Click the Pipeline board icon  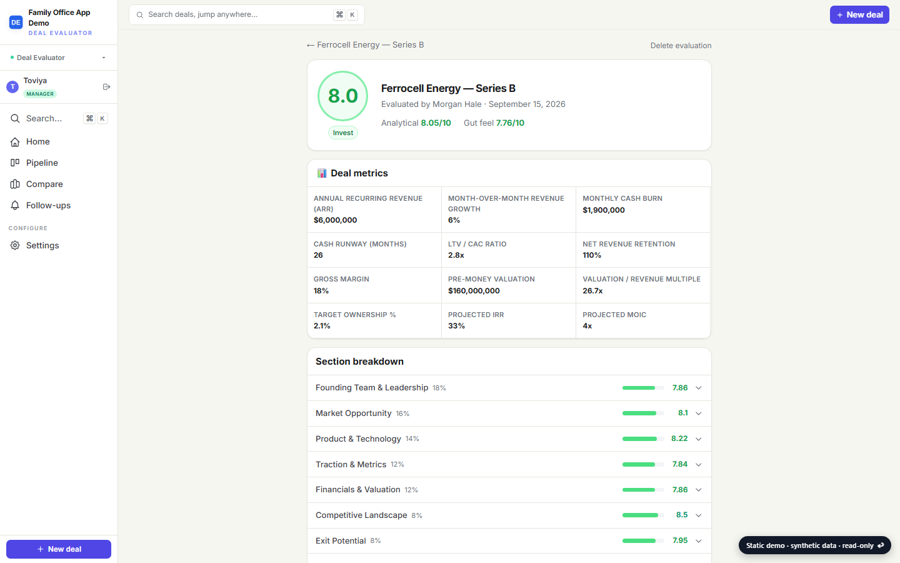coord(15,163)
